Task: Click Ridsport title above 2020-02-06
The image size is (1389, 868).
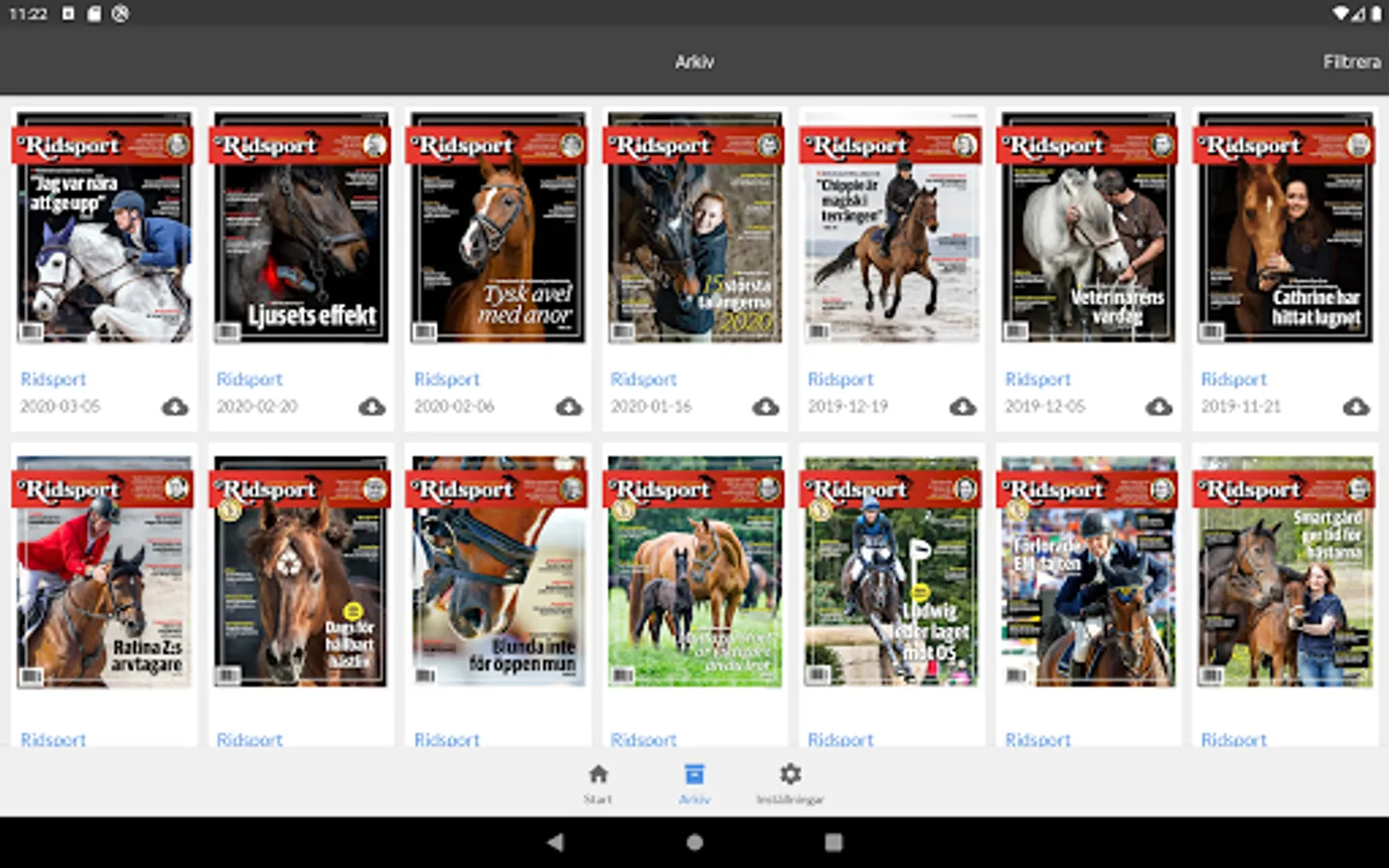Action: click(447, 379)
